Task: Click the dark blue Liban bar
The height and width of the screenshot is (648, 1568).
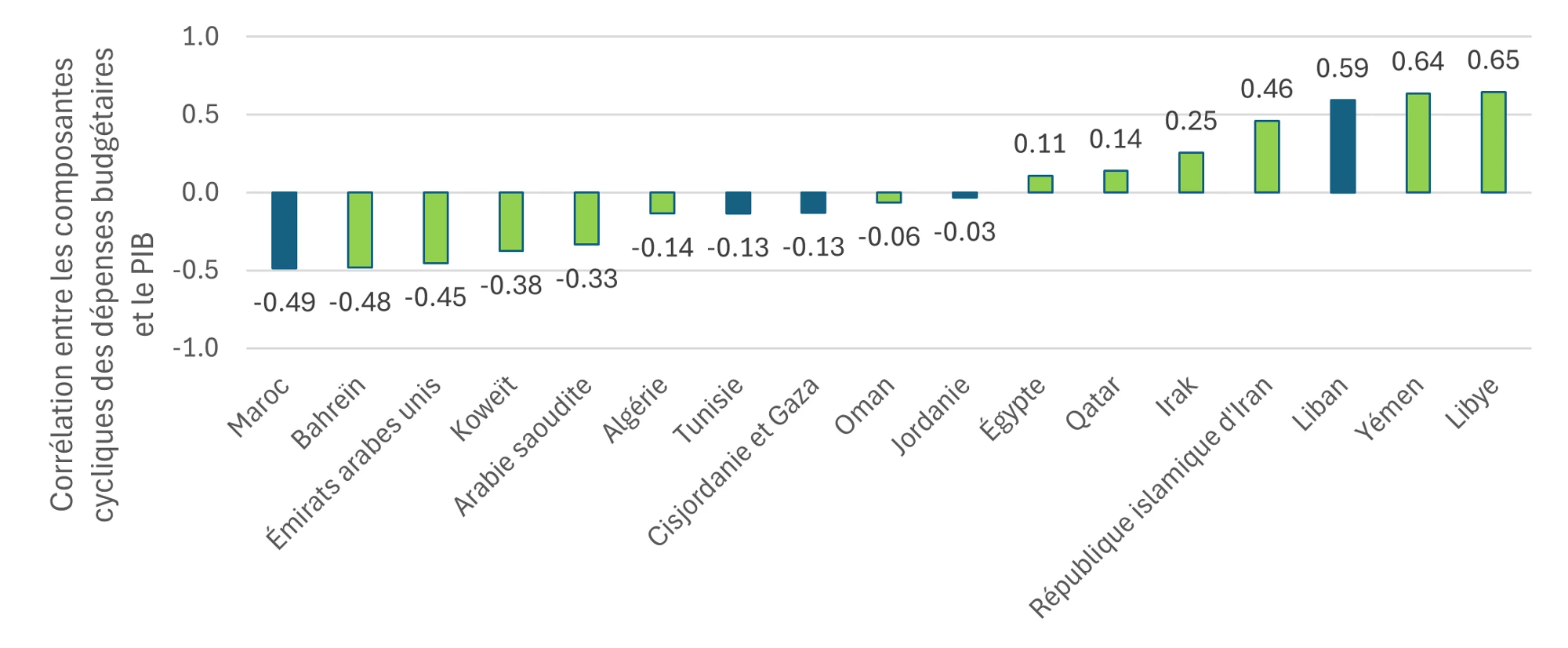Action: point(1342,147)
